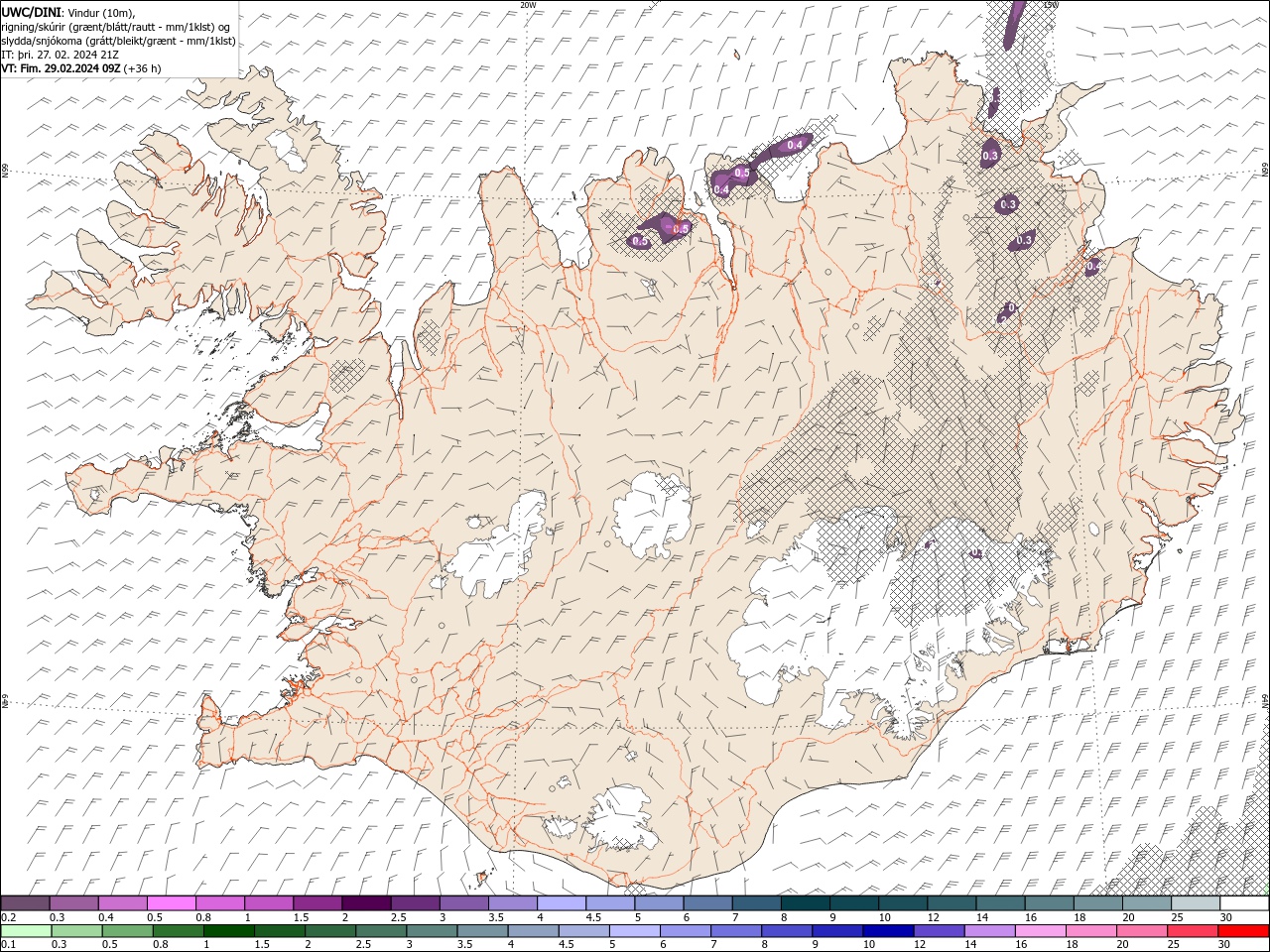Pick the 7 periwinkle swatch in the lower scale
Screen dimensions: 1270x952
pos(736,931)
